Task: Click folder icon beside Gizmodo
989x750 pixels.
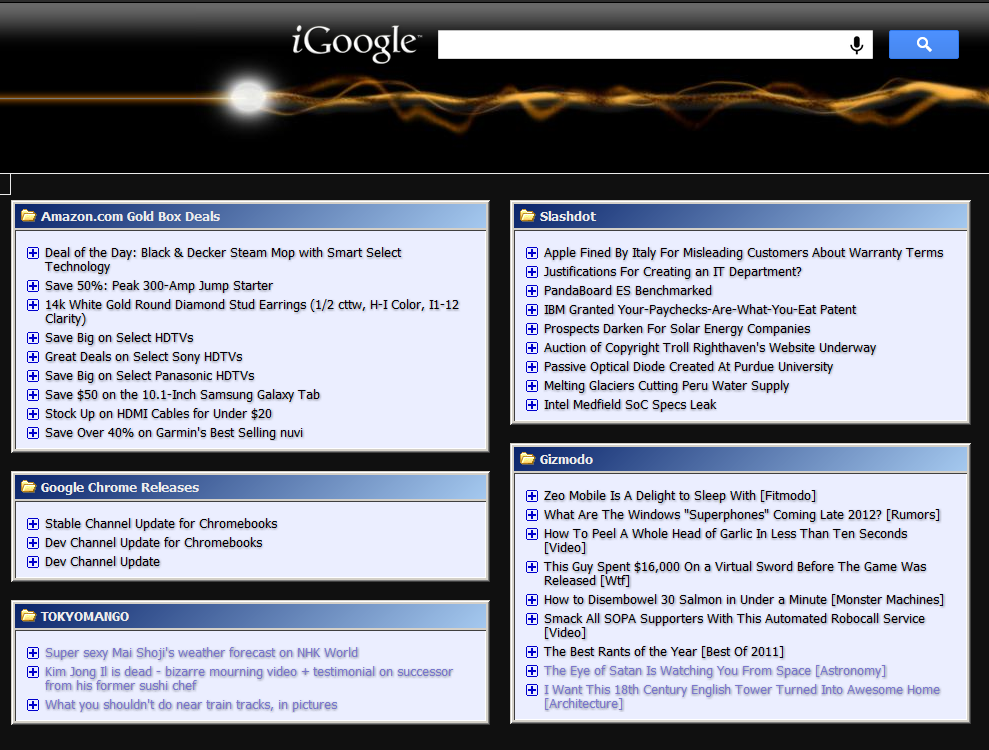Action: [527, 459]
